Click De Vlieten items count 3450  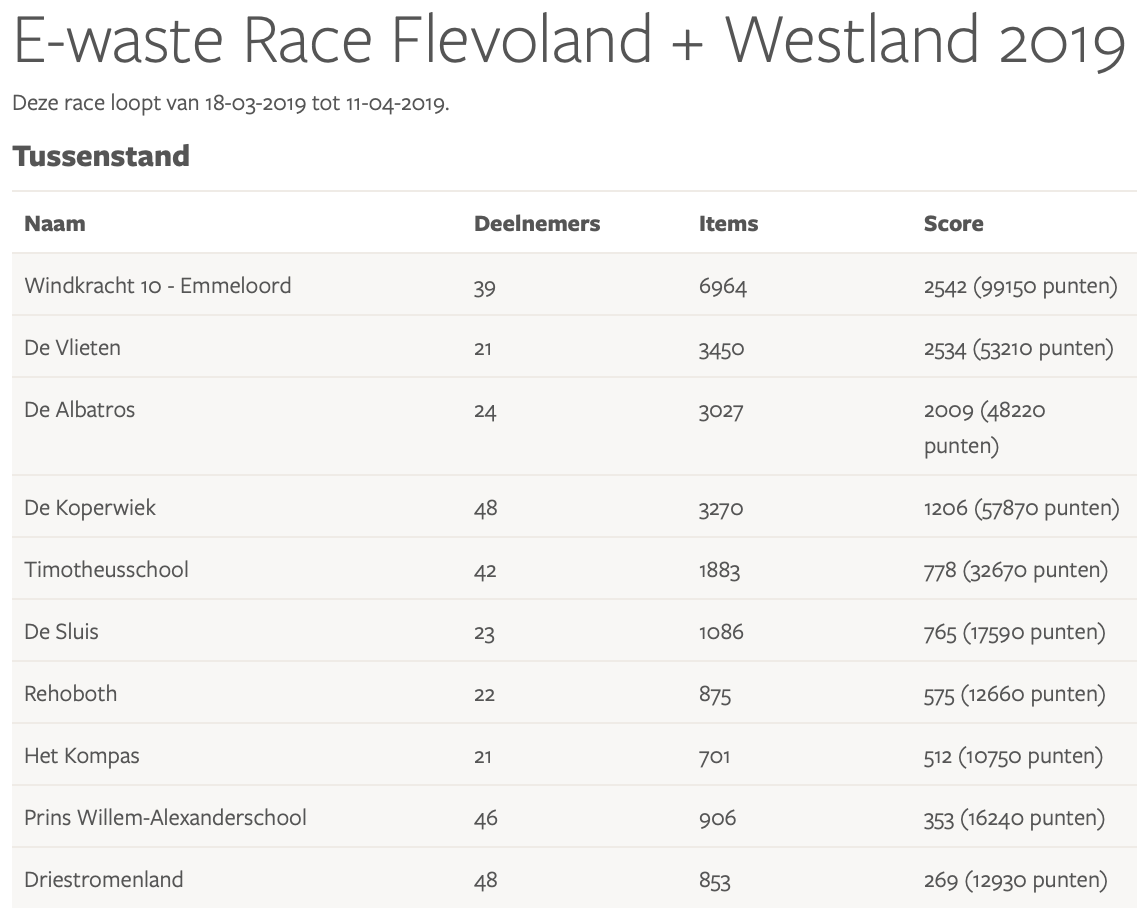(x=721, y=349)
